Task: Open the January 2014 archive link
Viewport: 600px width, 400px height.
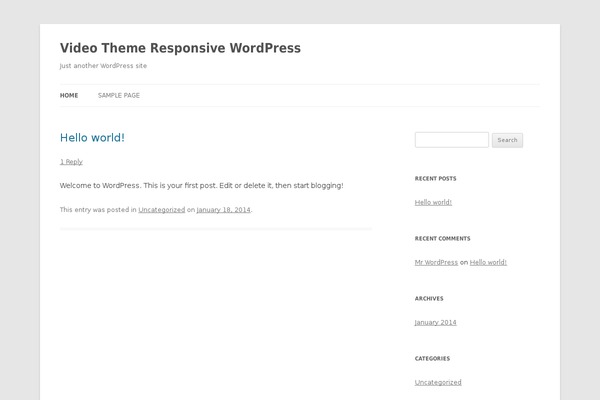Action: pos(435,322)
